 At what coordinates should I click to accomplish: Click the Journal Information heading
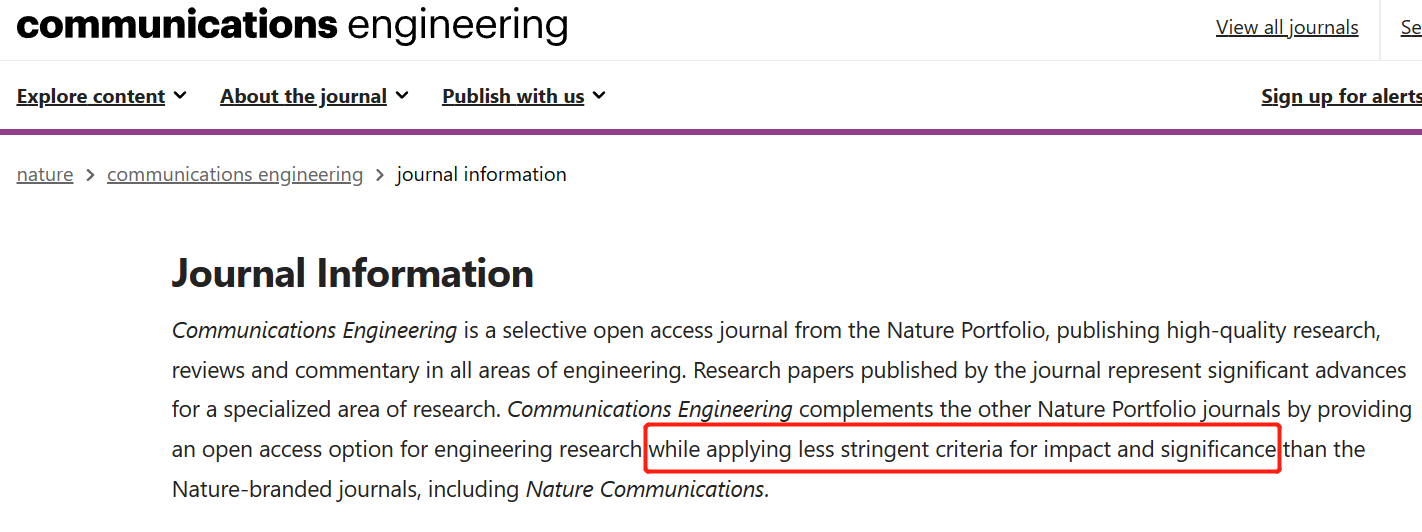point(353,274)
